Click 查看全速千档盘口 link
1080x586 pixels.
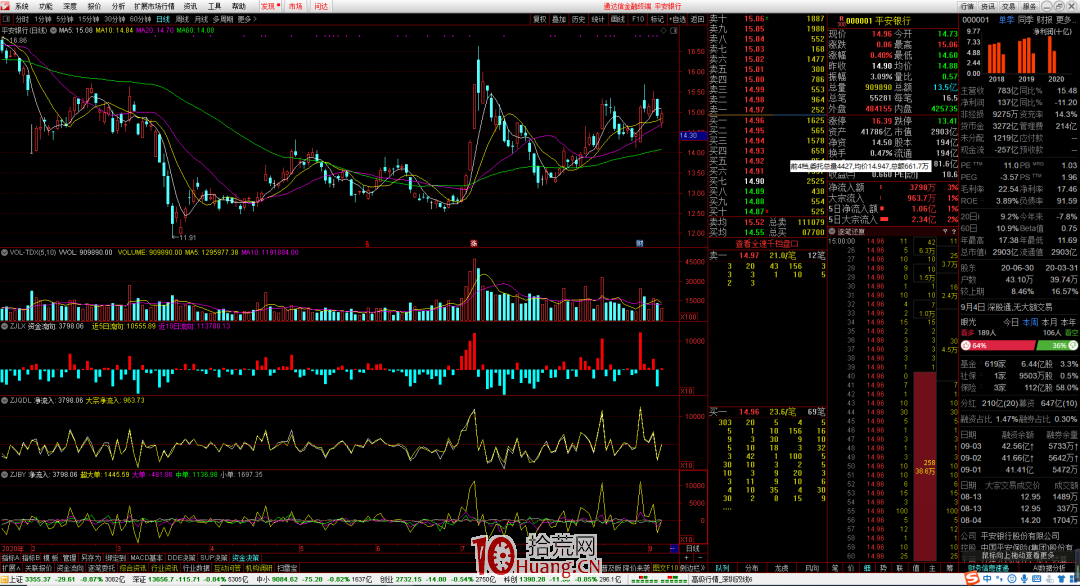point(767,244)
